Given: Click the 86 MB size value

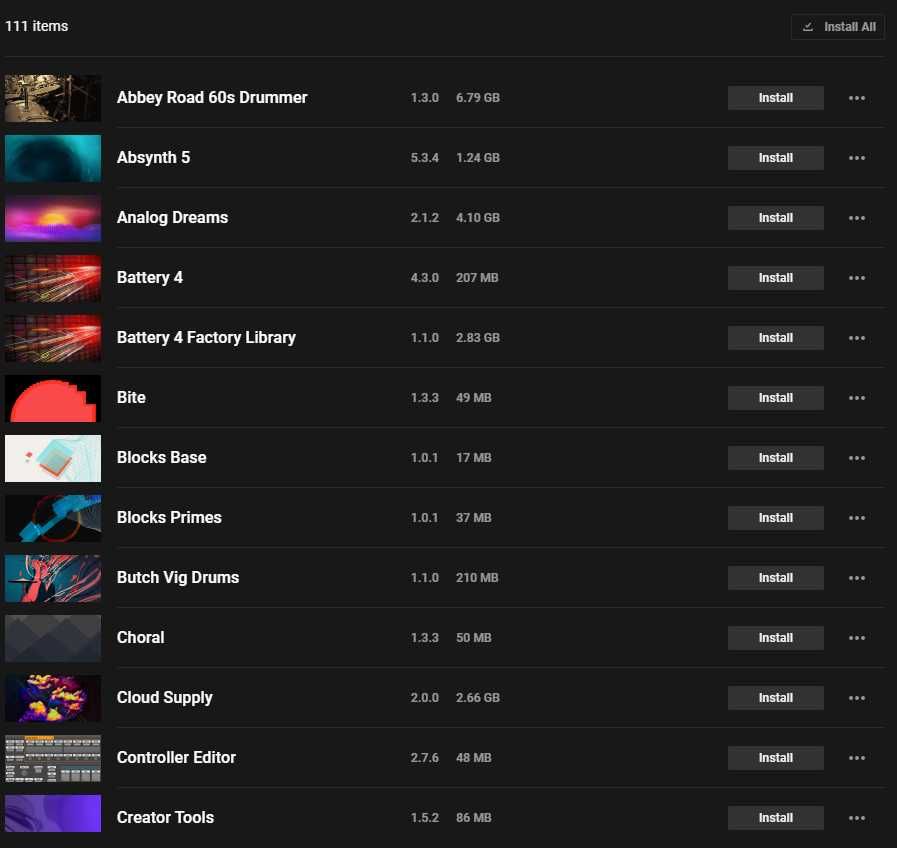Looking at the screenshot, I should (x=474, y=818).
